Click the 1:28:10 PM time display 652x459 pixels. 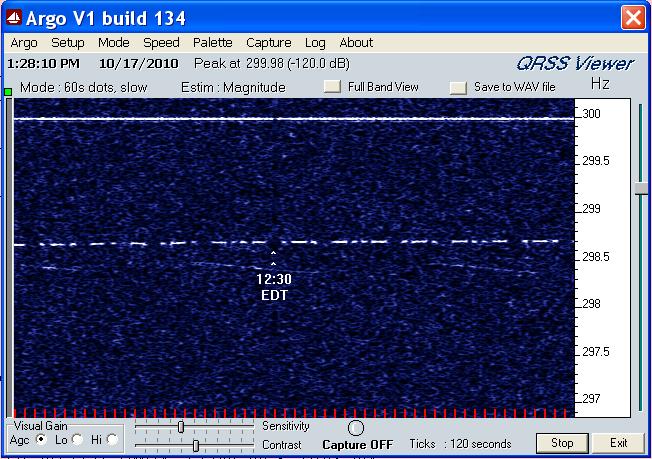43,64
